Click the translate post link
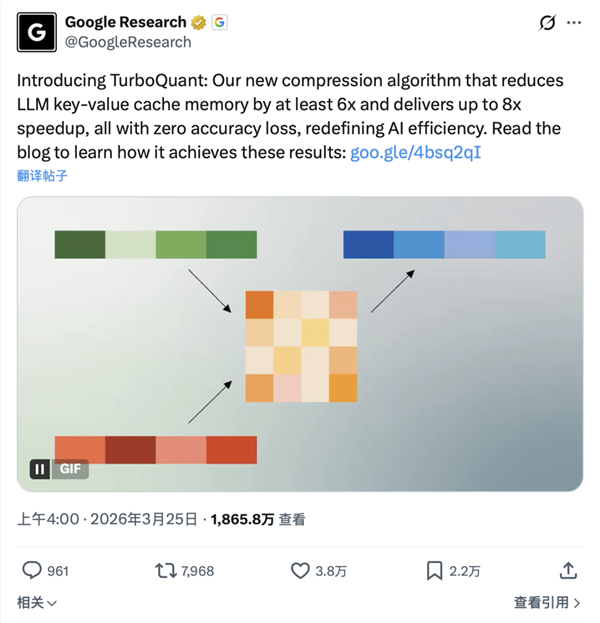Screen dimensions: 600x623 tap(43, 176)
